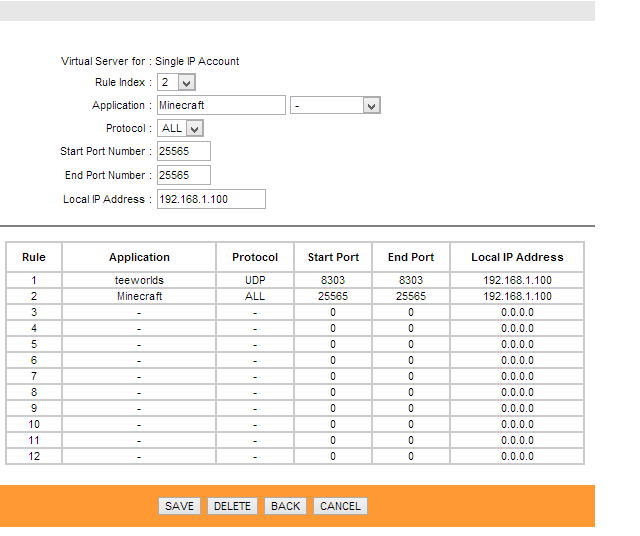
Task: Click rule number 6 in the table
Action: (34, 360)
